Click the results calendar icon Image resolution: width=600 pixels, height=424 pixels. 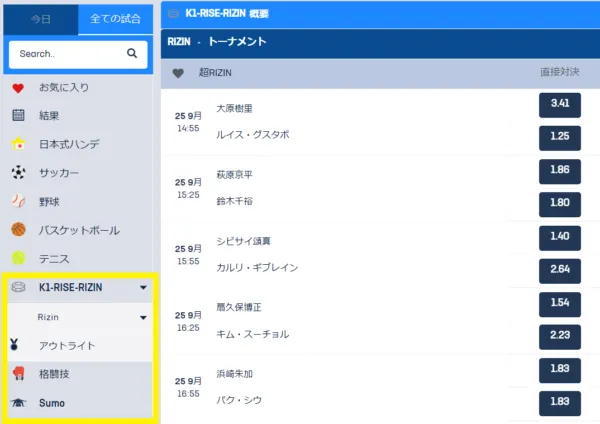coord(18,115)
